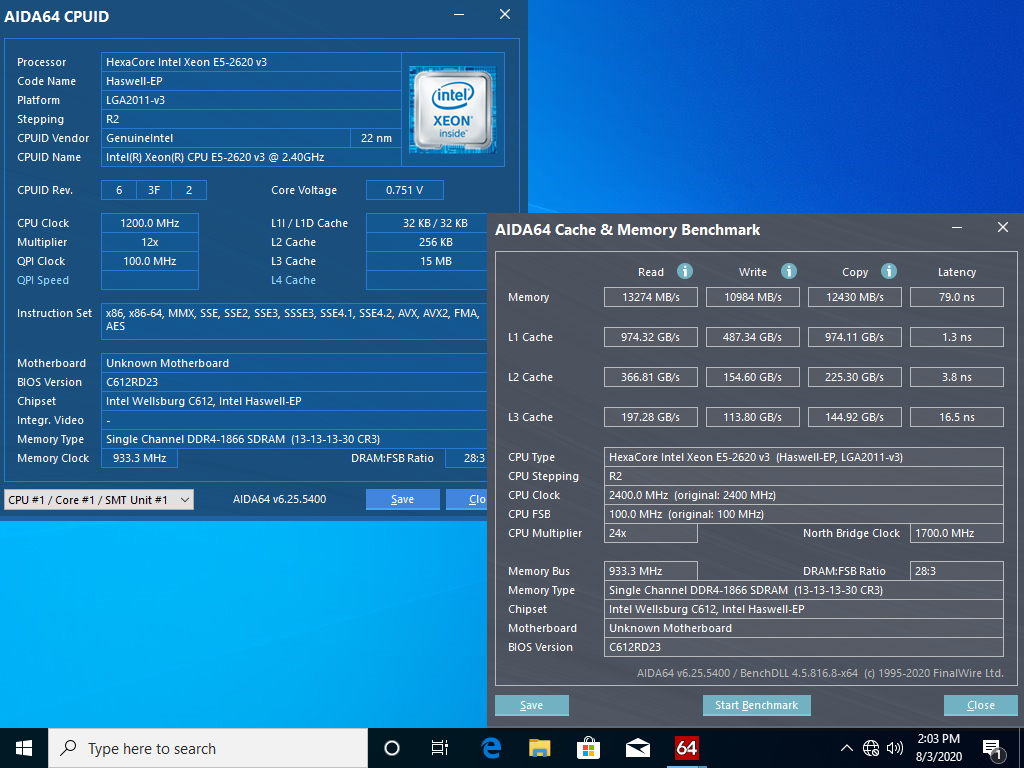Minimize the AIDA64 CPUID window
Image resolution: width=1024 pixels, height=768 pixels.
[x=459, y=14]
